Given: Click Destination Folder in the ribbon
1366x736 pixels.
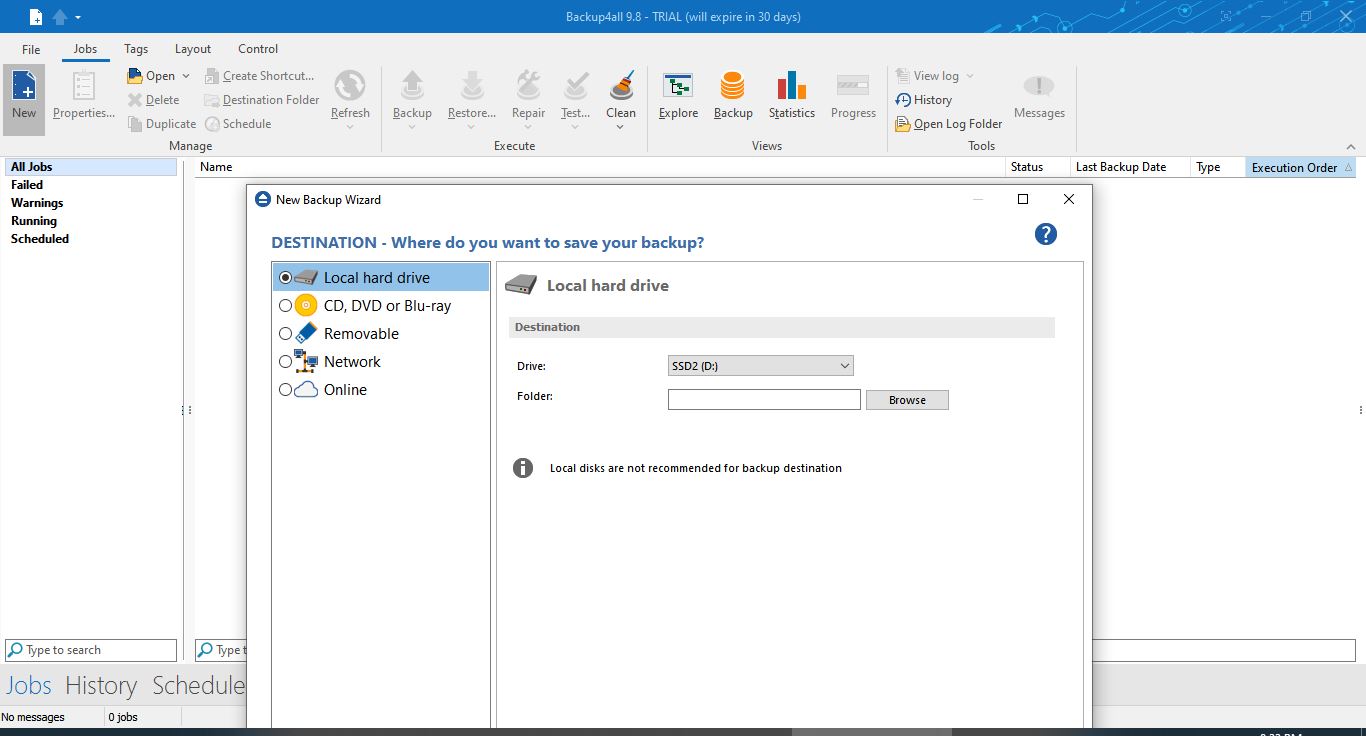Looking at the screenshot, I should coord(262,100).
